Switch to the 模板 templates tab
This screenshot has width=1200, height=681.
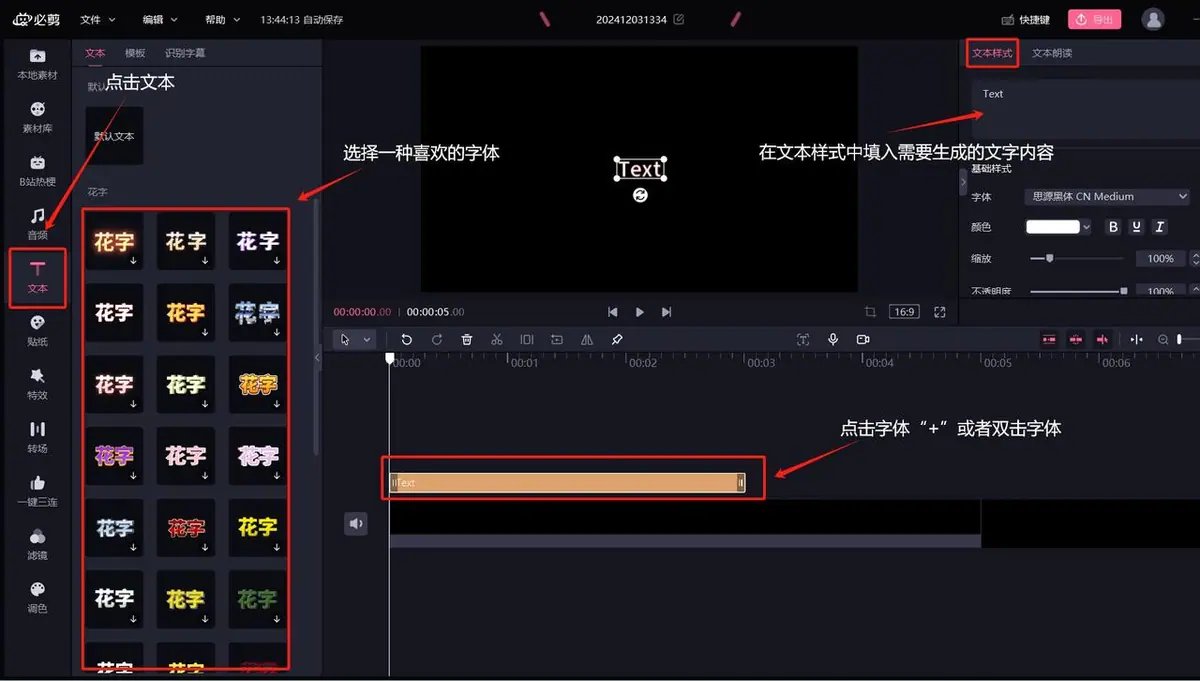135,53
